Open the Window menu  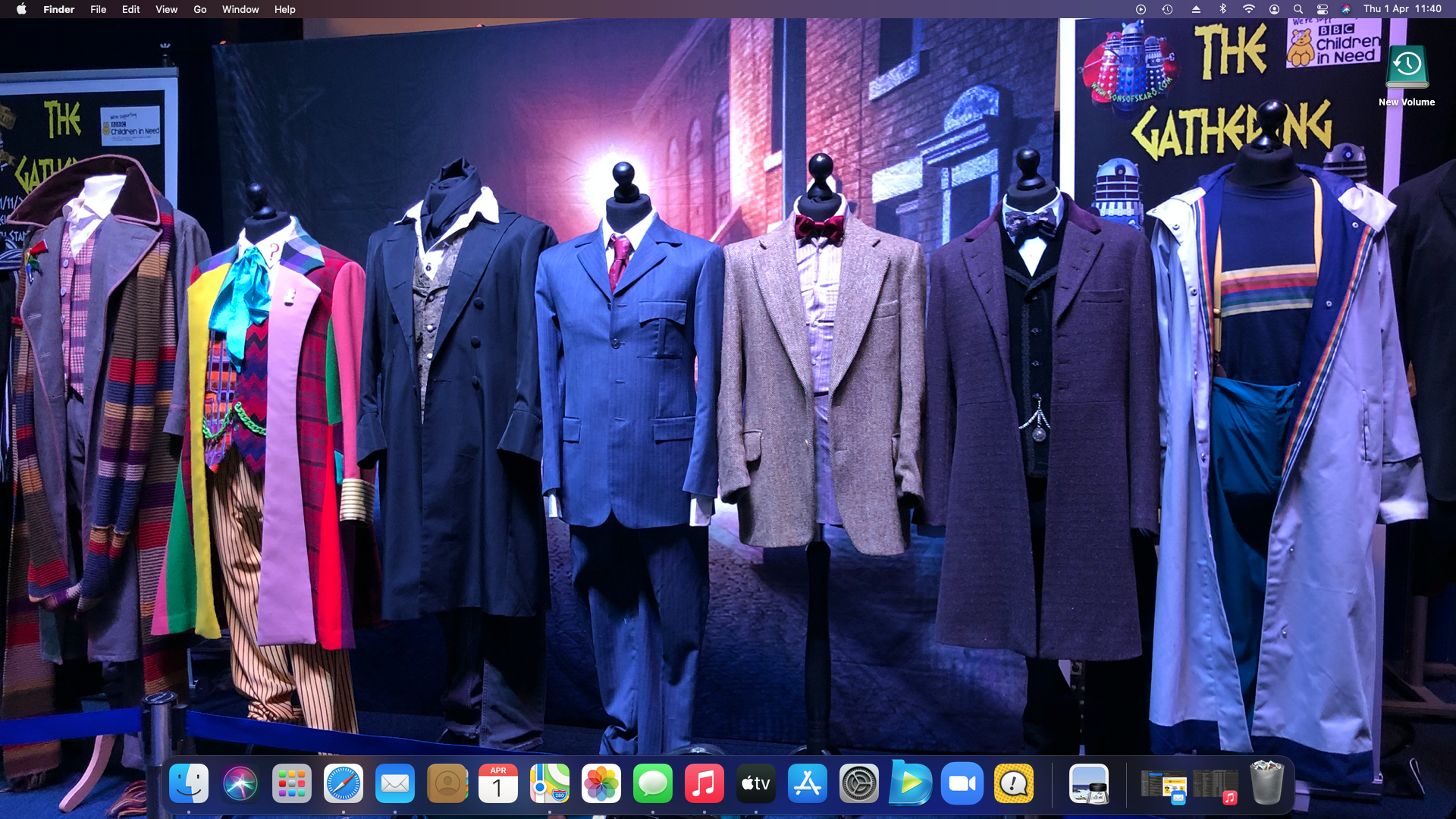tap(240, 9)
